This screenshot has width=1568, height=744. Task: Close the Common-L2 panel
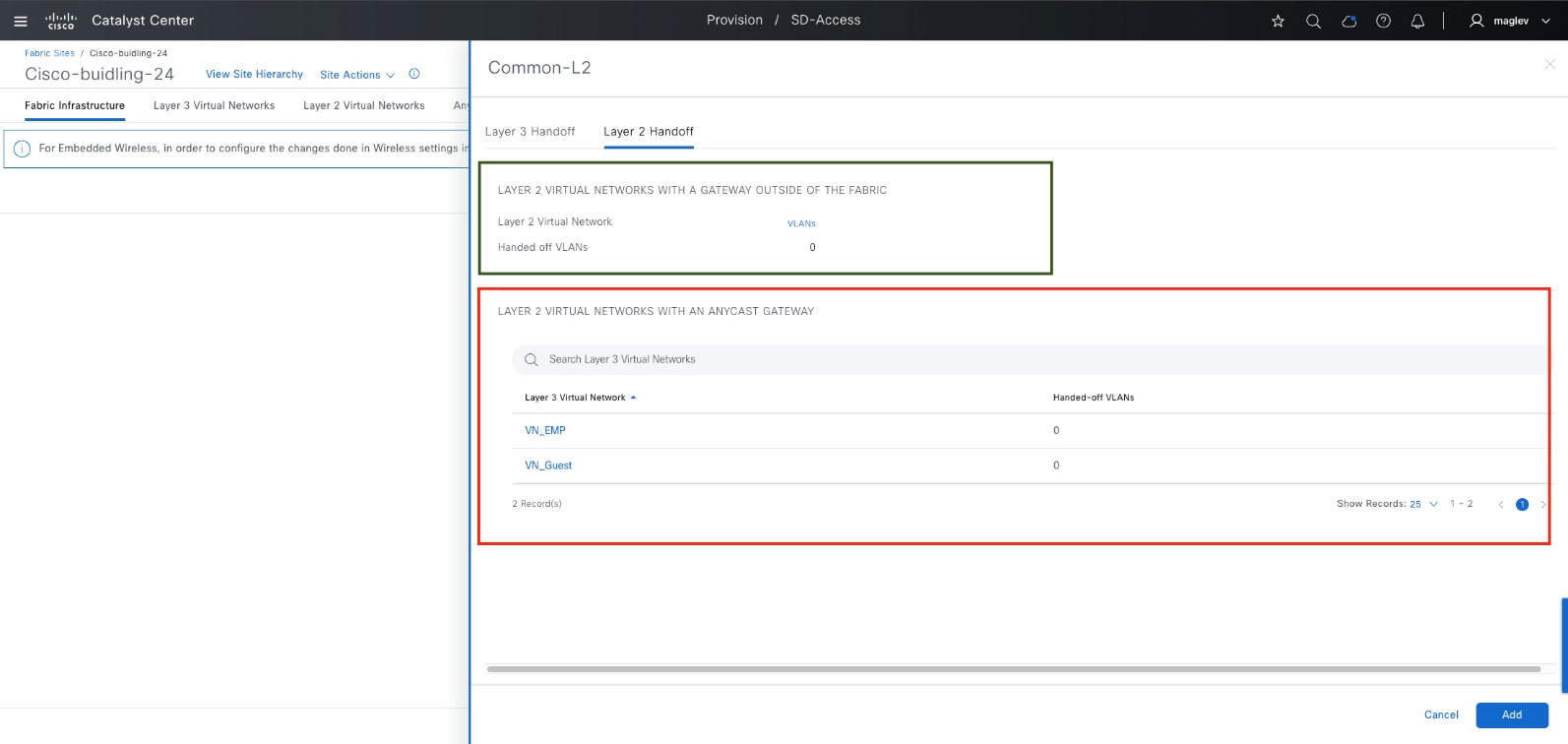click(1549, 64)
